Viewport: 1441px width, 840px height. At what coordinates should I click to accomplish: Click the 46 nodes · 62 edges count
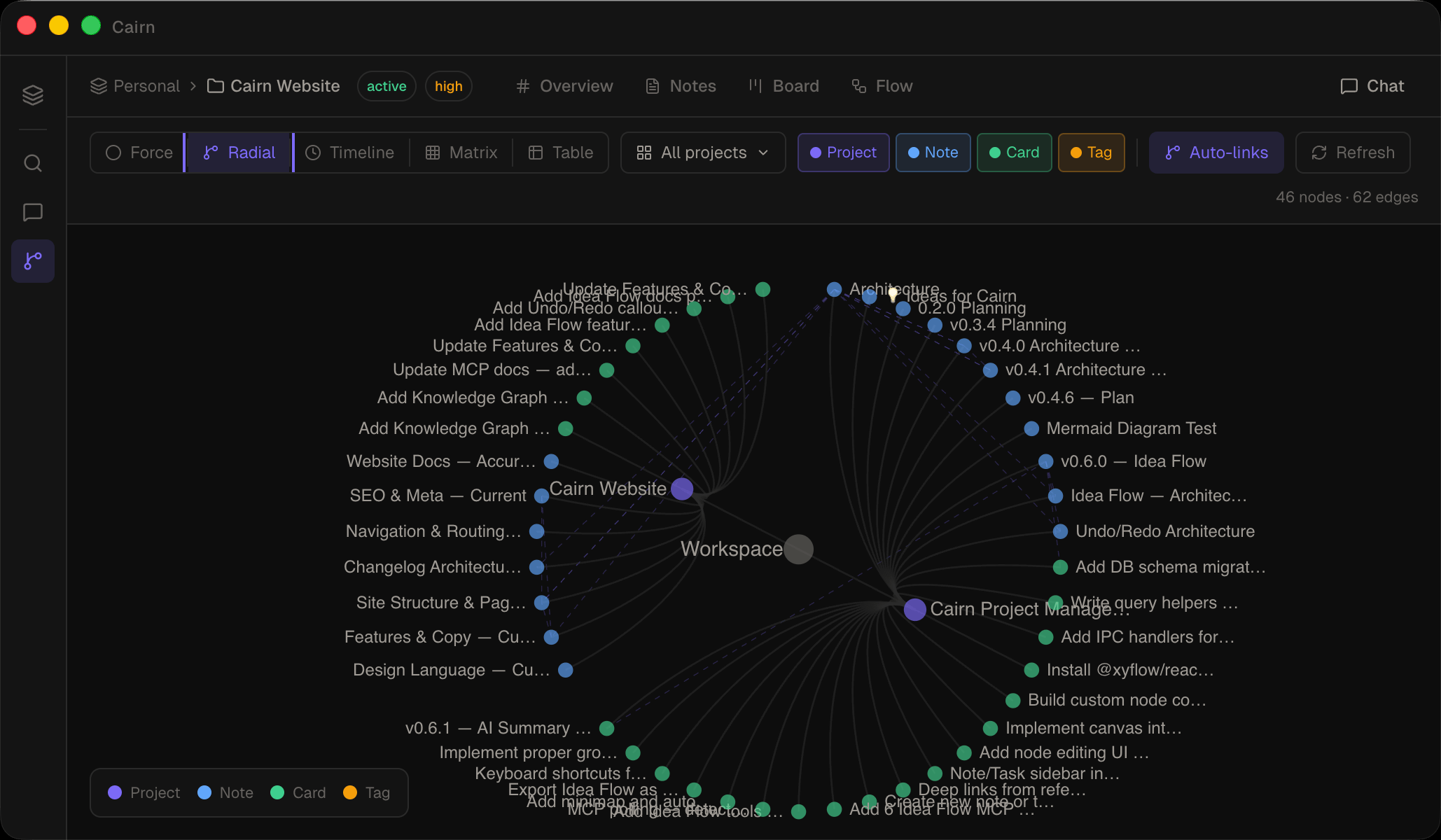pos(1346,197)
